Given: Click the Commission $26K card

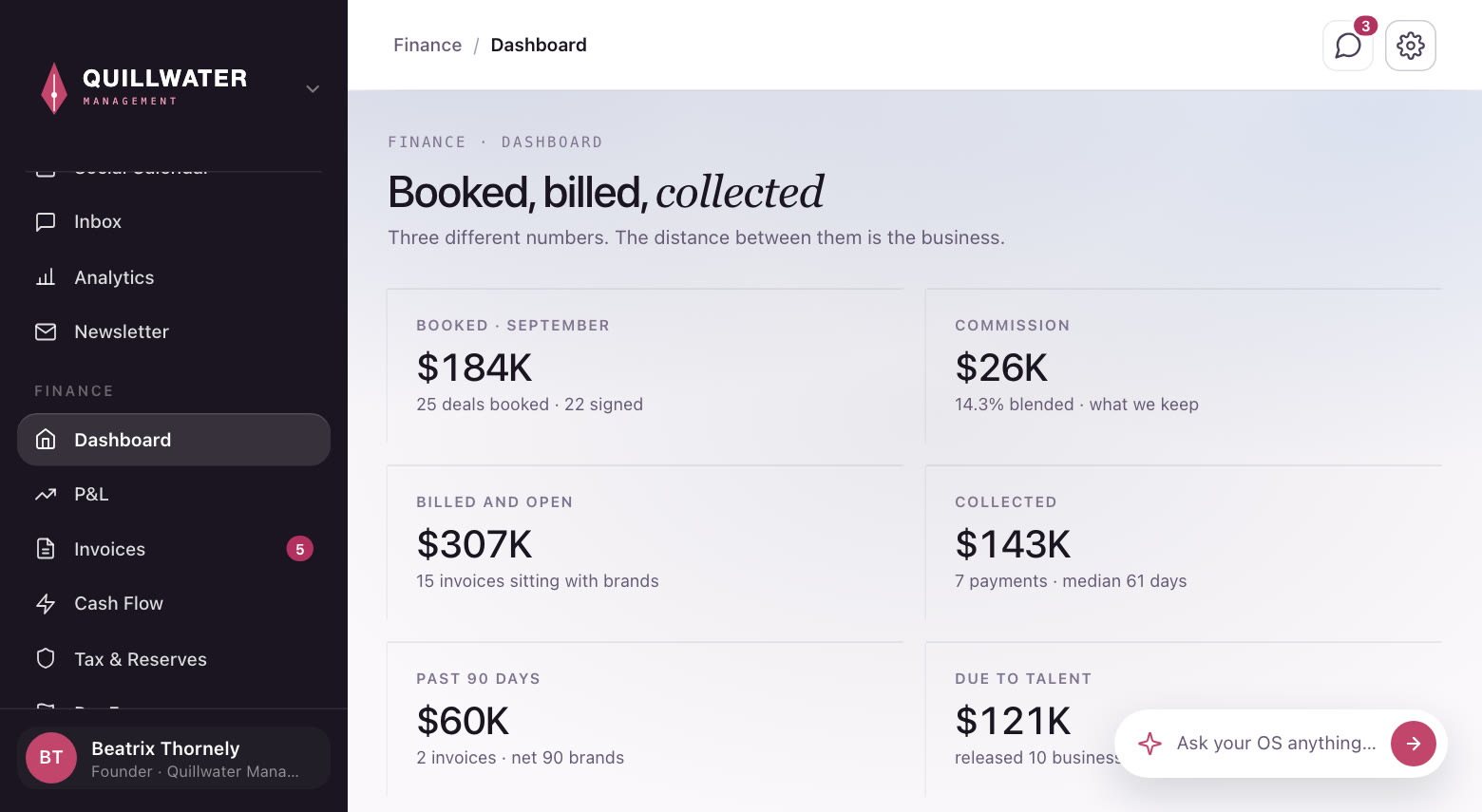Looking at the screenshot, I should click(x=1184, y=366).
